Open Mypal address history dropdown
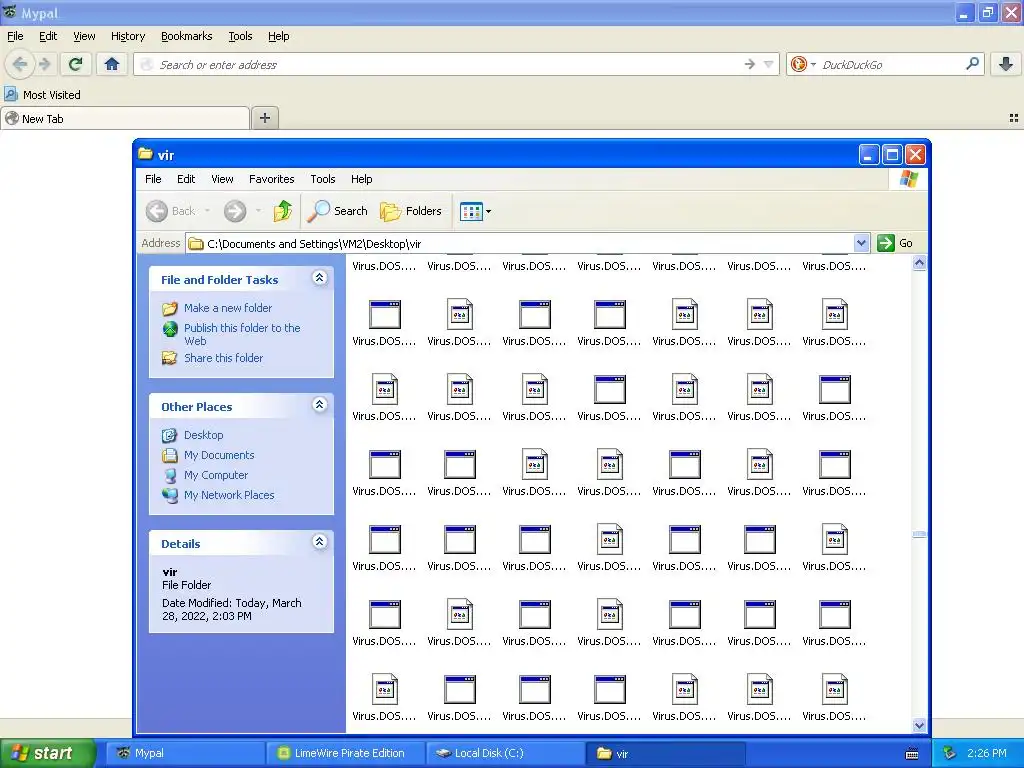Viewport: 1024px width, 768px height. (769, 64)
